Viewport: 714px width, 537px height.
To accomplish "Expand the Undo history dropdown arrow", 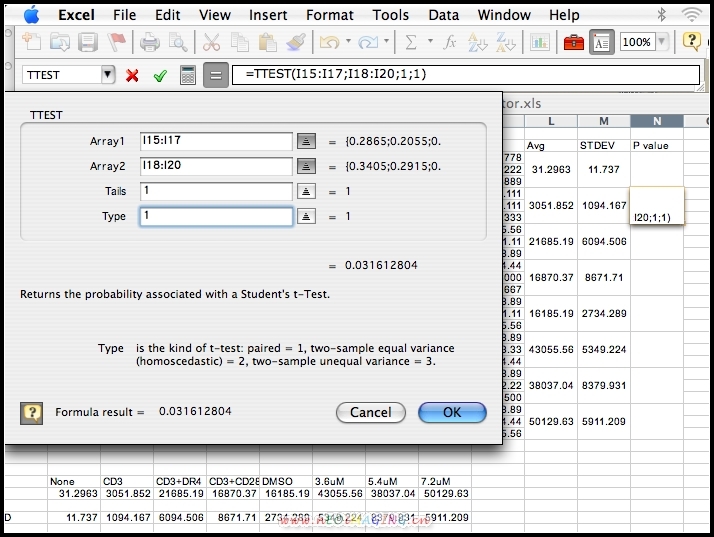I will 347,42.
